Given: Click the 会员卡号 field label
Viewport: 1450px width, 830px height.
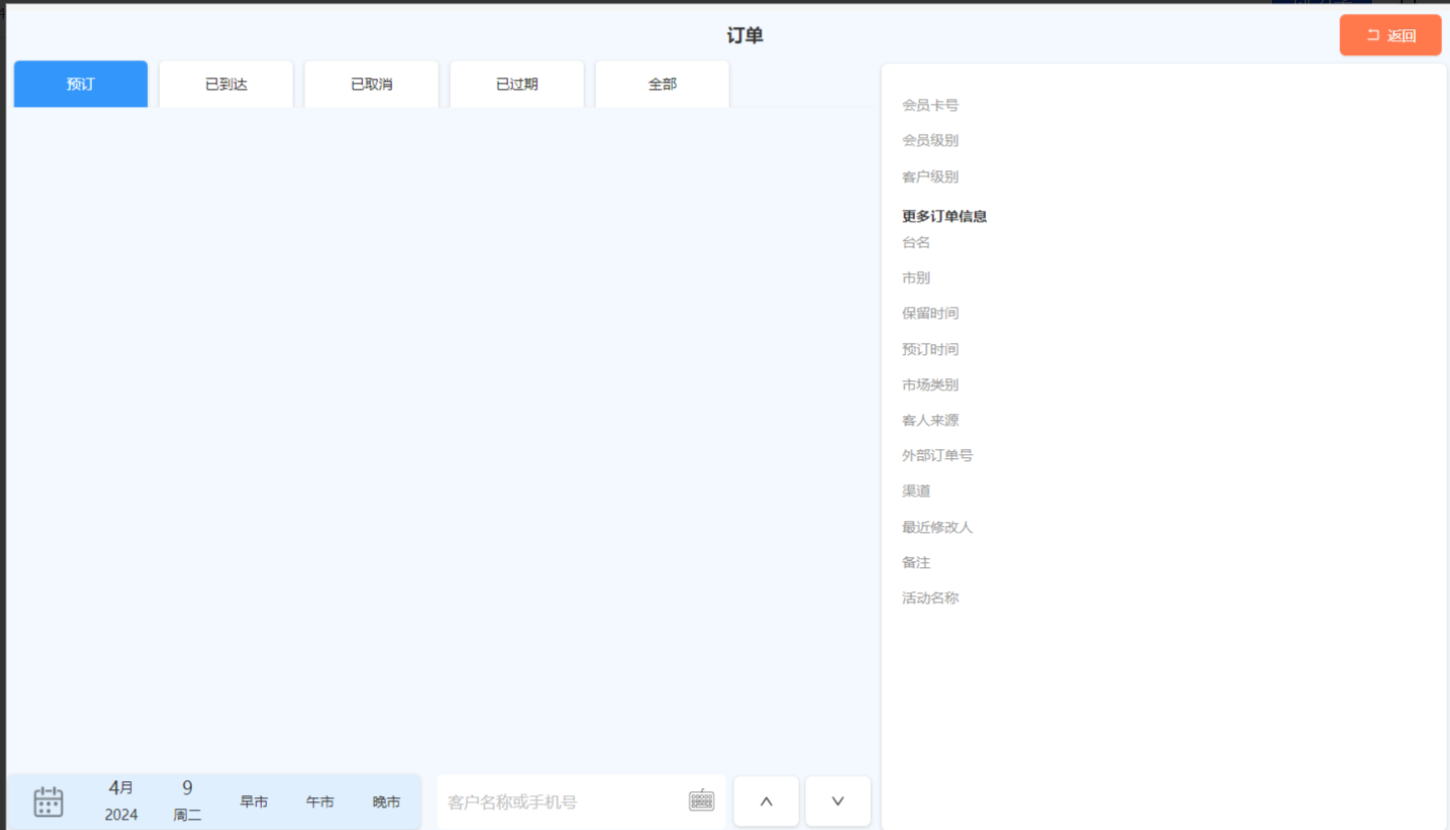Looking at the screenshot, I should pos(930,105).
